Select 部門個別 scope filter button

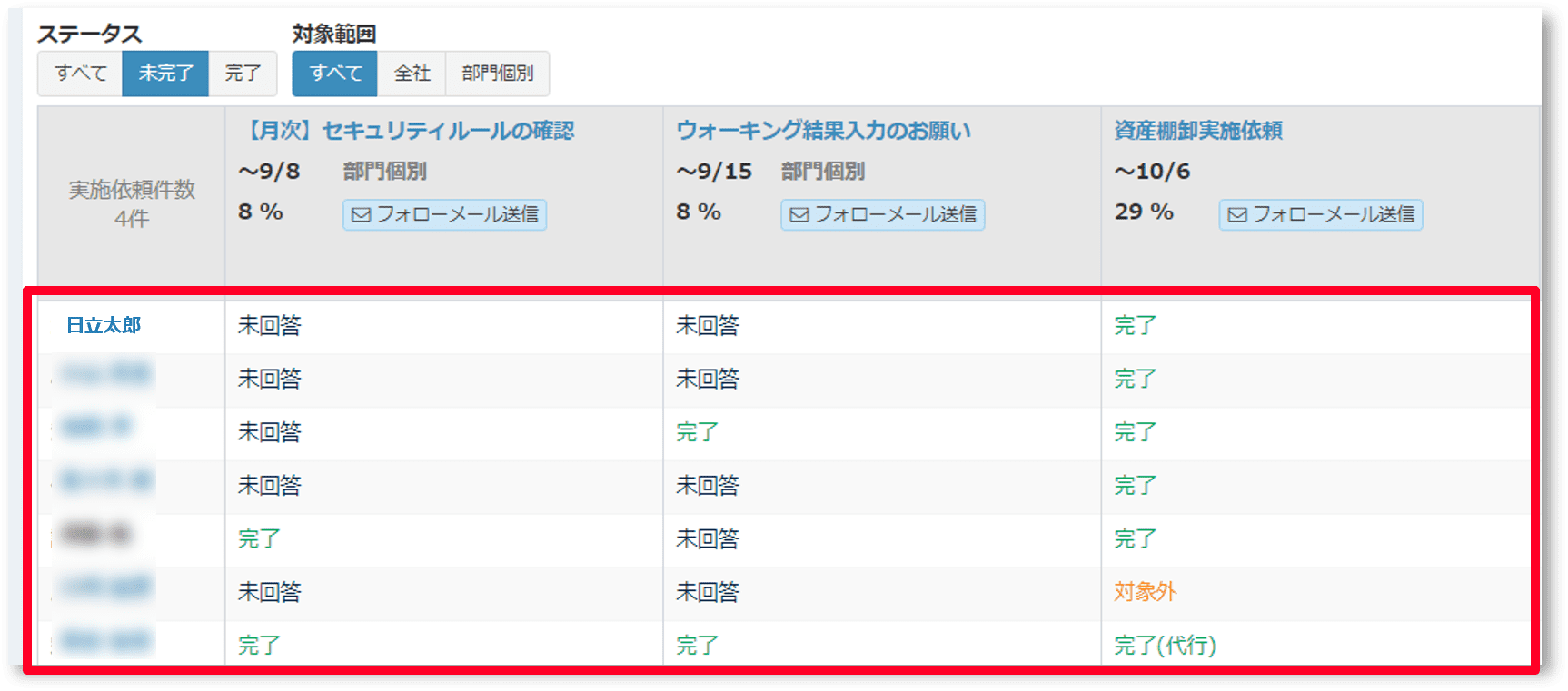pyautogui.click(x=497, y=74)
